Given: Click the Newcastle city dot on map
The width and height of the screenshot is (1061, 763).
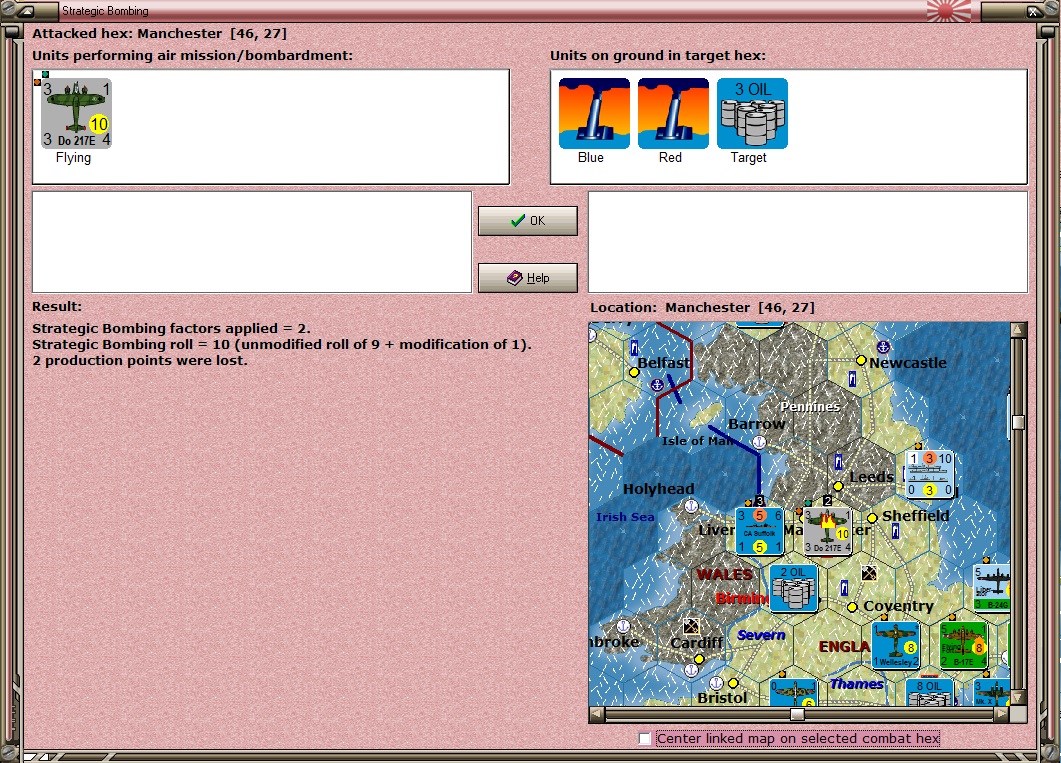Looking at the screenshot, I should [861, 361].
